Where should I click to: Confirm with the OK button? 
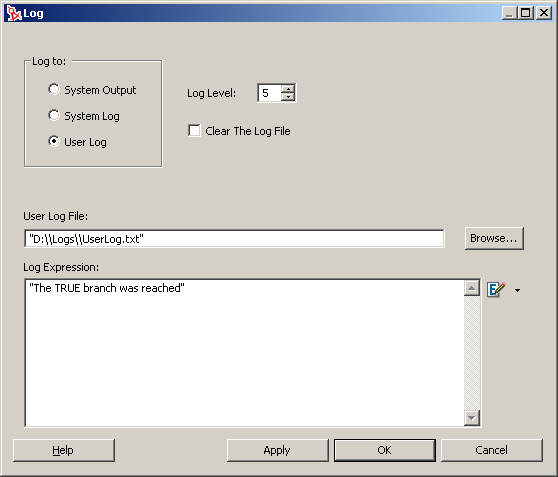point(385,450)
